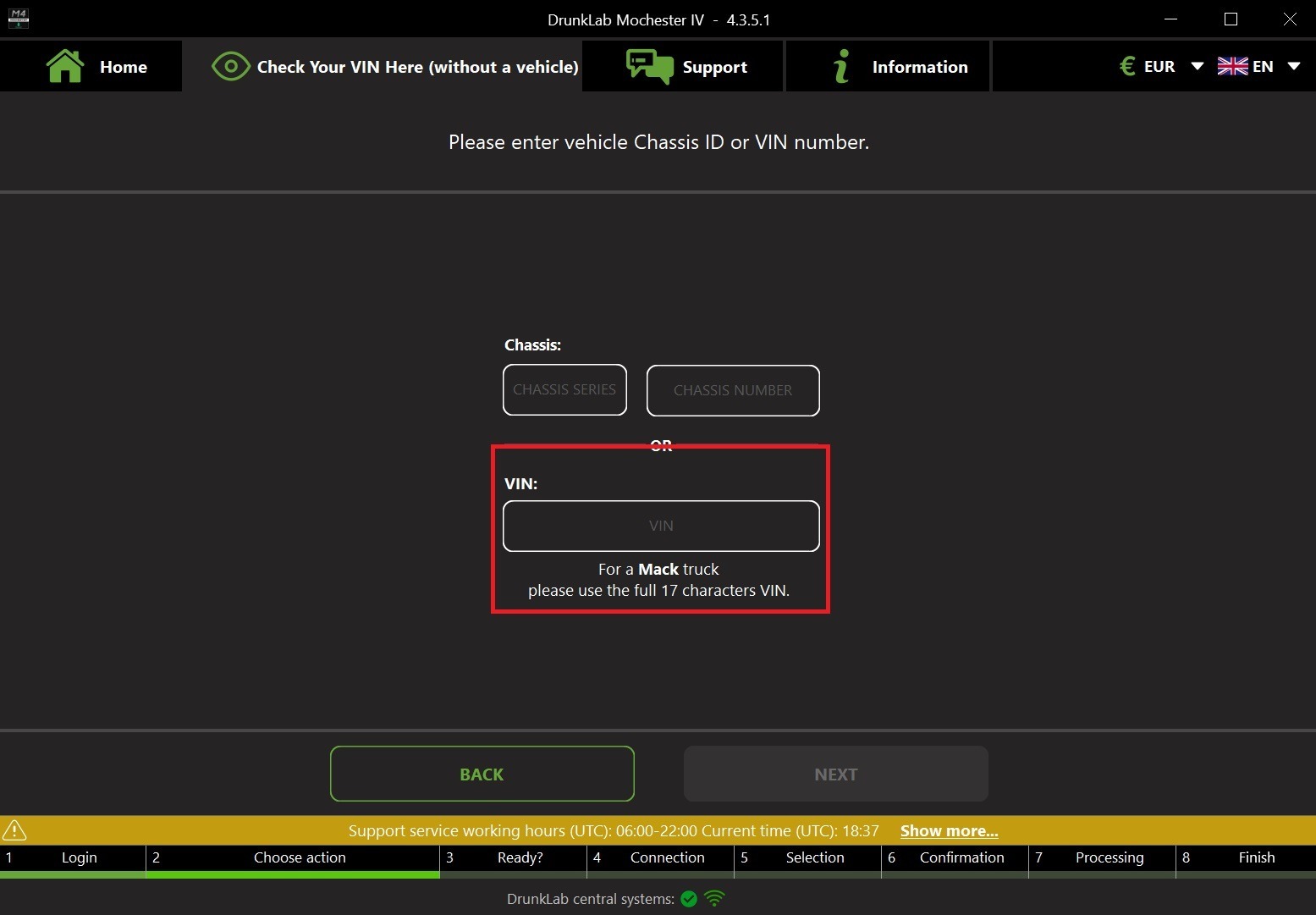Click the Information 'i' icon

pos(840,66)
